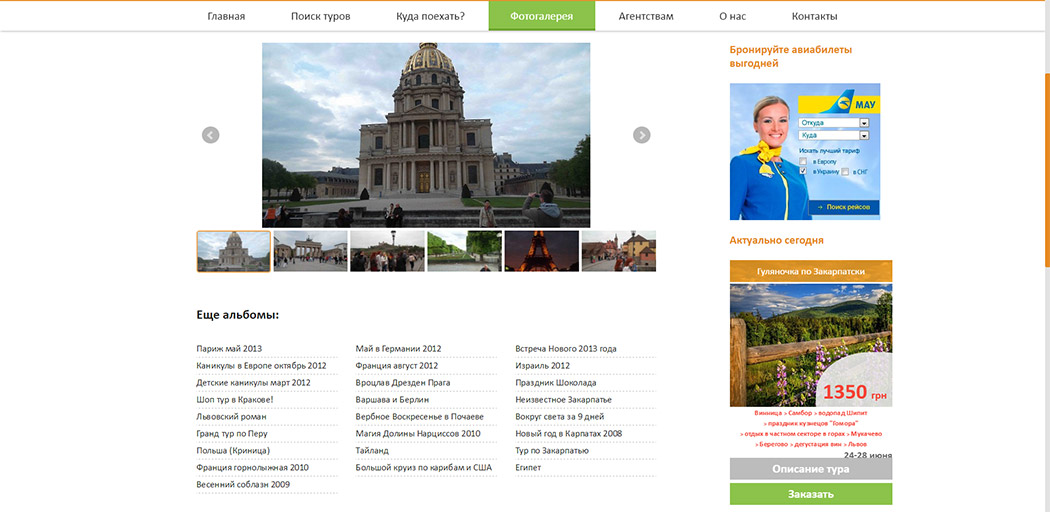
Task: Click the previous photo arrow
Action: (x=210, y=135)
